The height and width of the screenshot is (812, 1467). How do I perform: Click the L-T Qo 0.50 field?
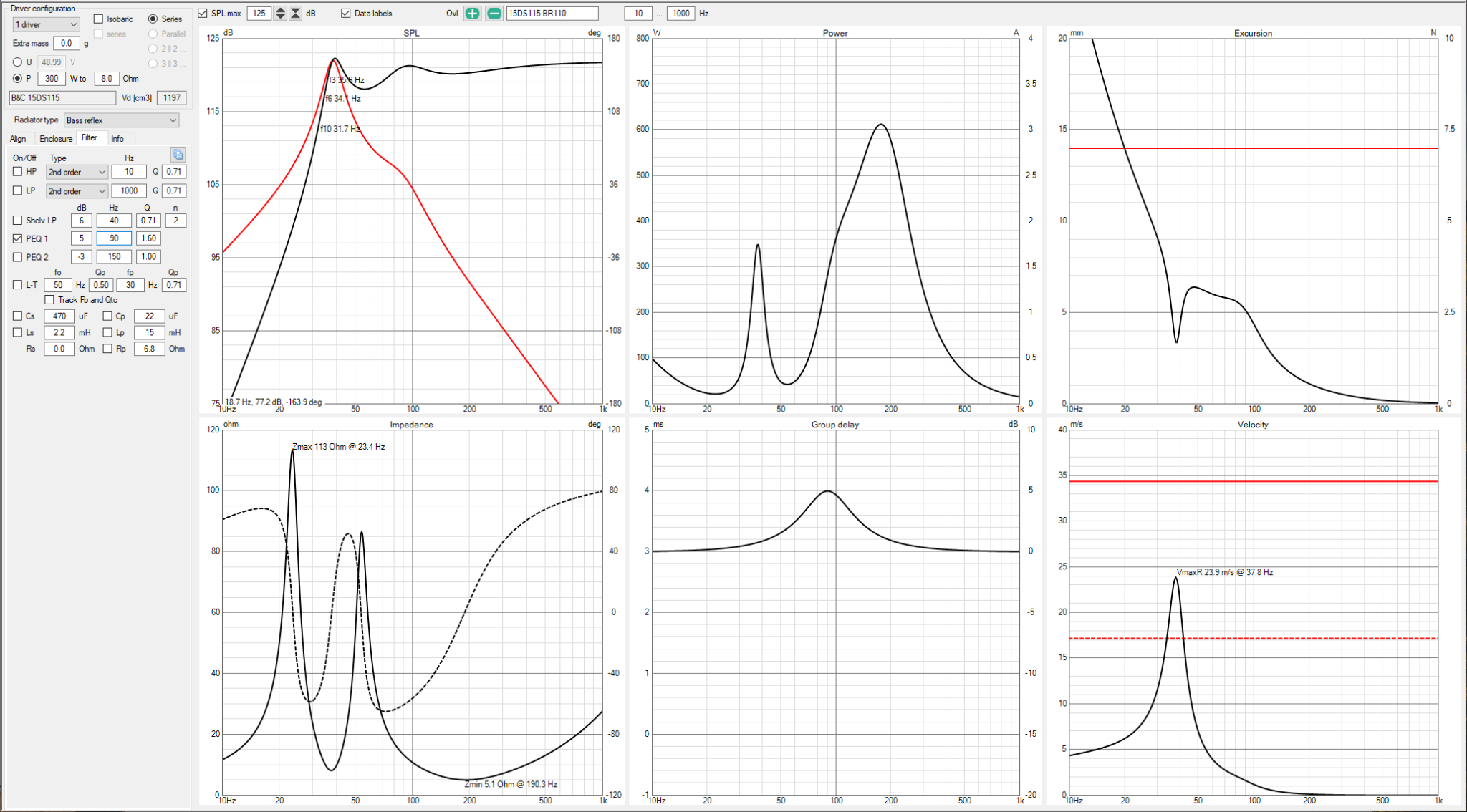point(101,284)
